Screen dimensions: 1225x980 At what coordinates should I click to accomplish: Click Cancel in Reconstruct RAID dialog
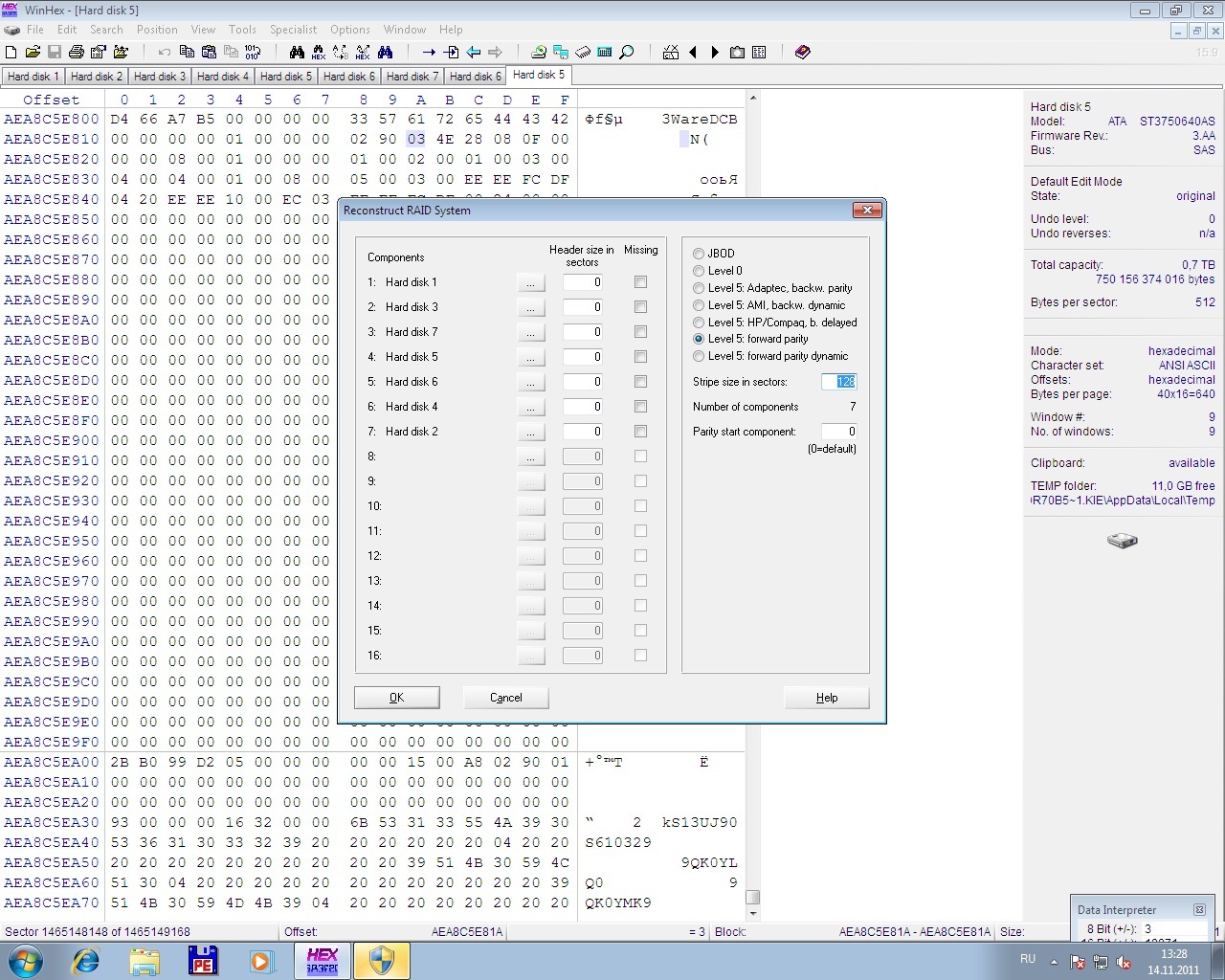(x=505, y=698)
